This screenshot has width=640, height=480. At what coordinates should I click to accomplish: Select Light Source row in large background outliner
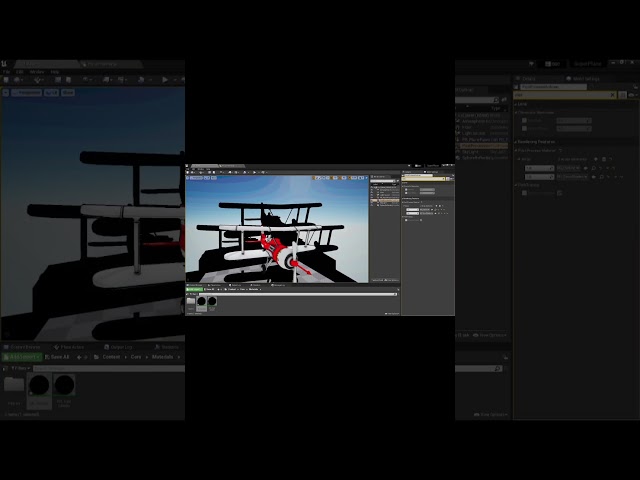coord(482,133)
